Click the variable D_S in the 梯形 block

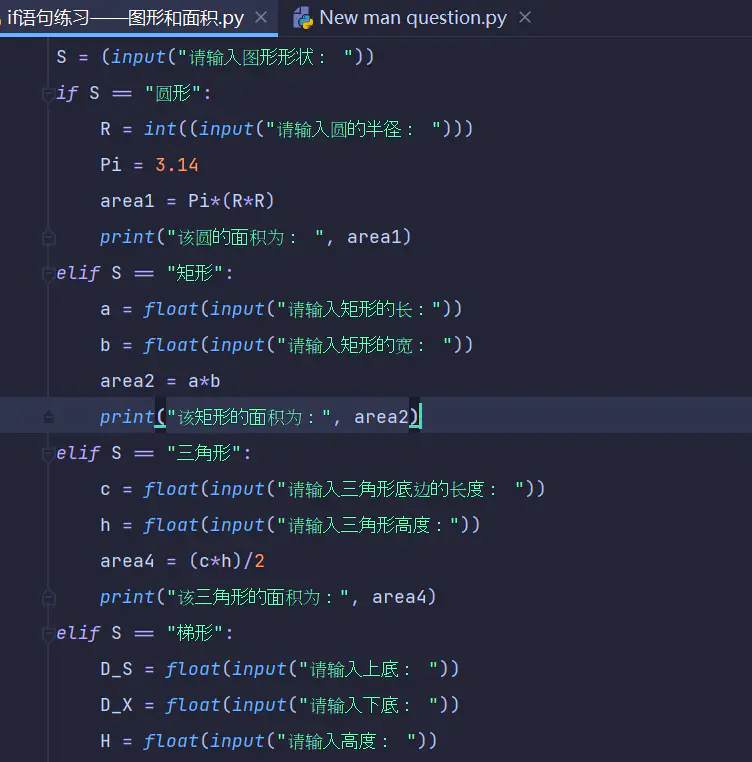point(116,669)
